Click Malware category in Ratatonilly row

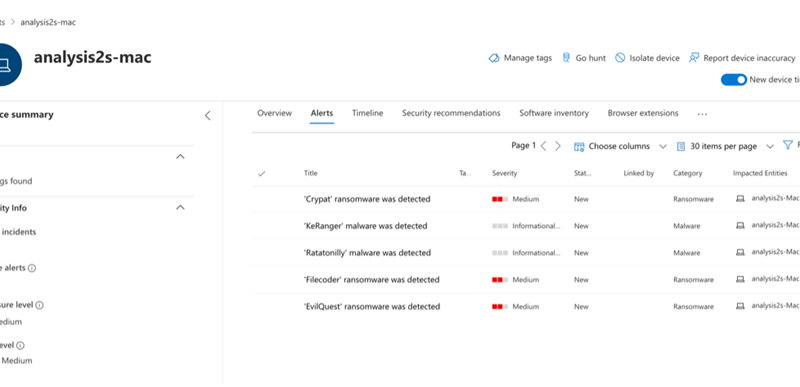pos(687,253)
